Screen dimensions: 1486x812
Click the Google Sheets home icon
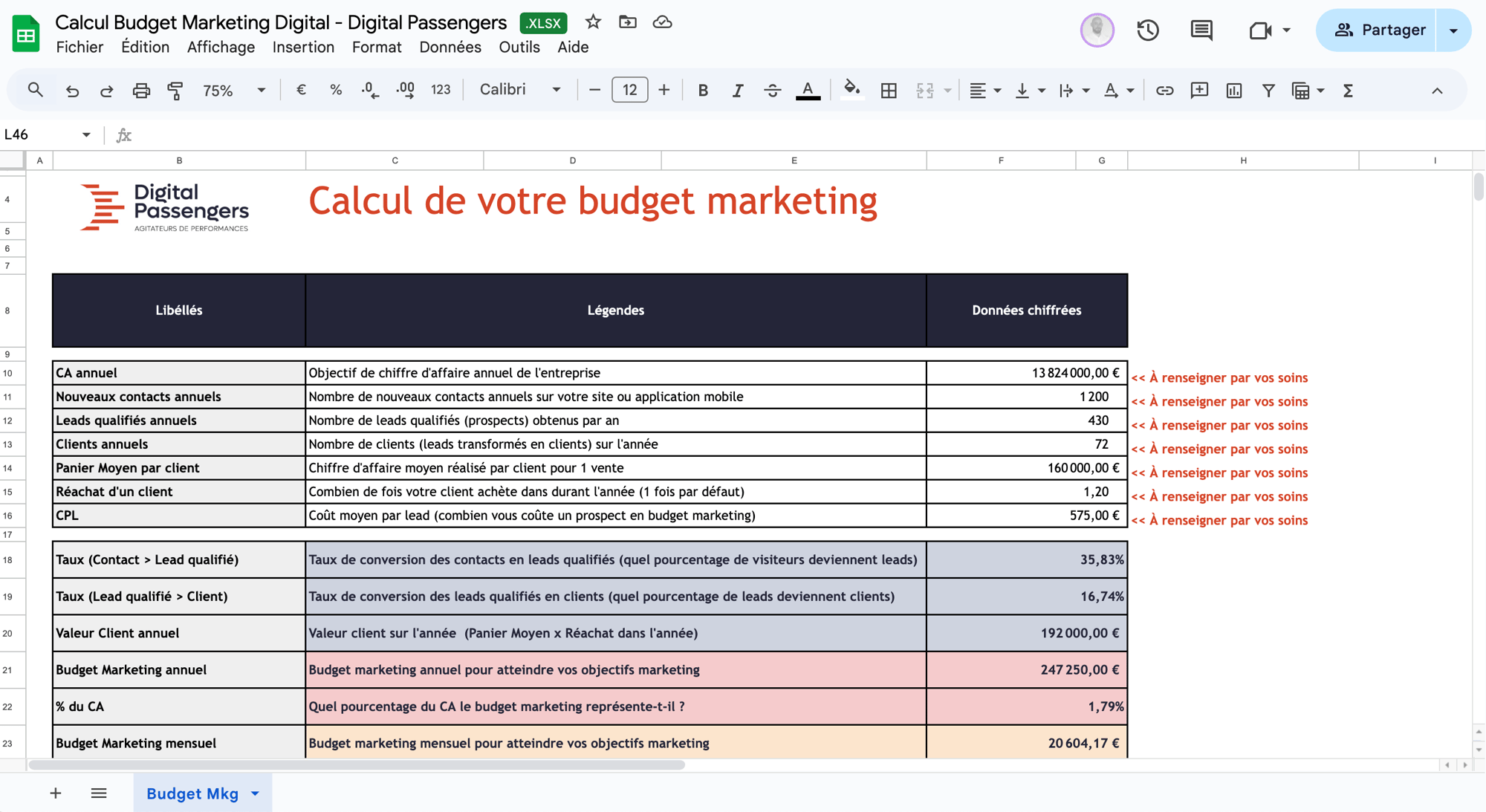tap(26, 33)
